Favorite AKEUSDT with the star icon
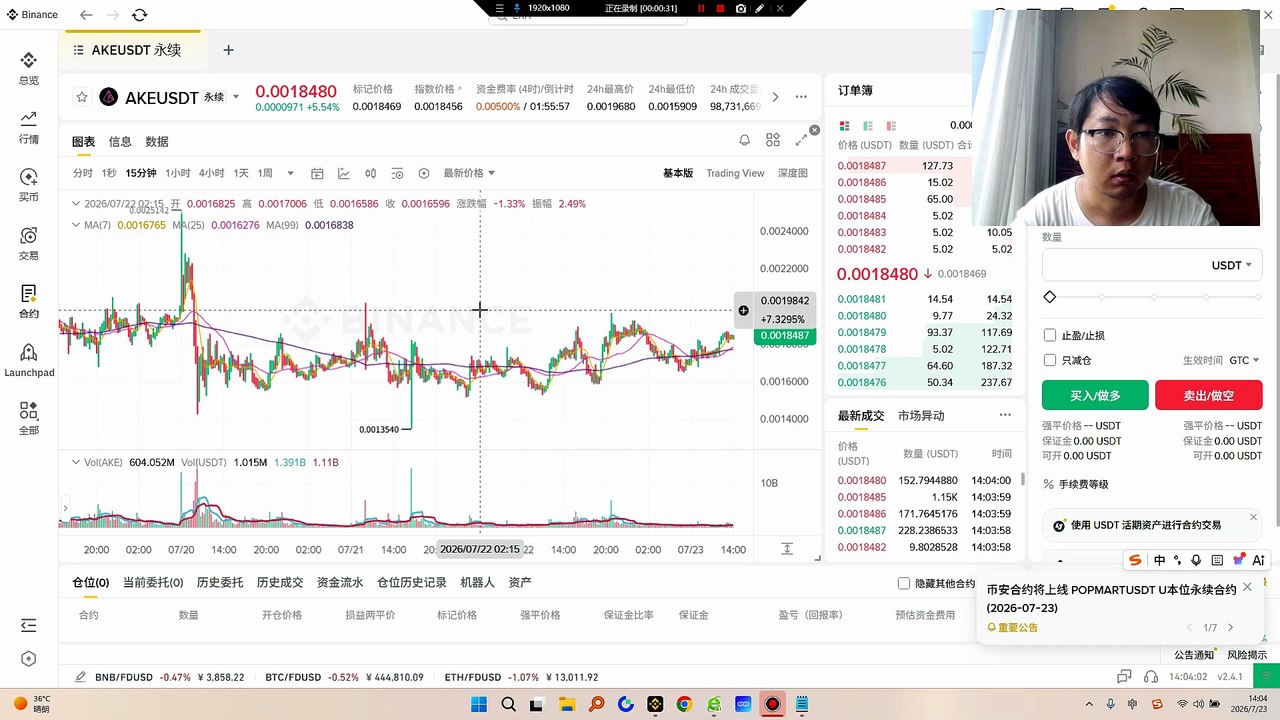Viewport: 1280px width, 720px height. (x=82, y=97)
